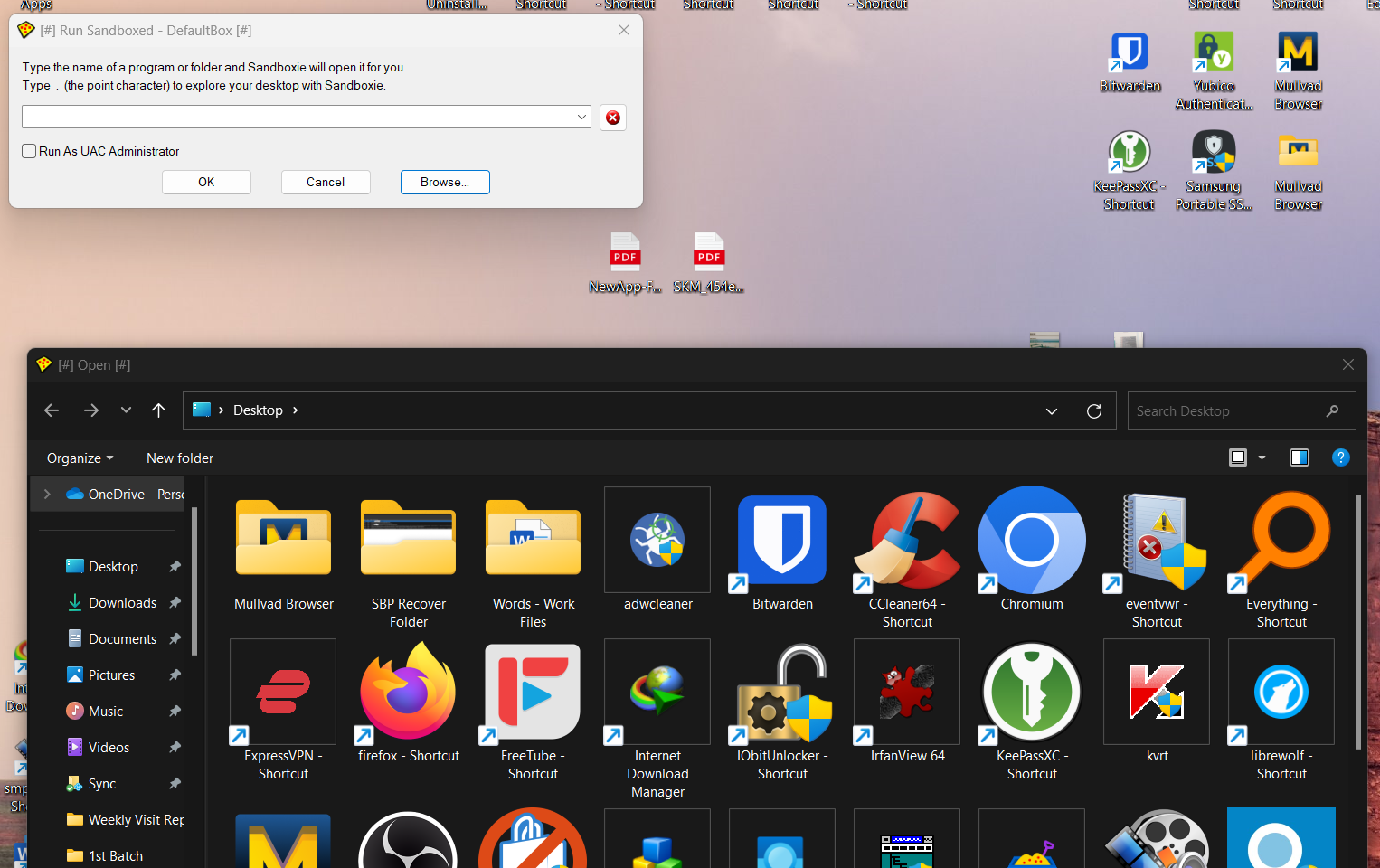The image size is (1380, 868).
Task: Click OK in Run Sandboxed dialog
Action: click(206, 182)
